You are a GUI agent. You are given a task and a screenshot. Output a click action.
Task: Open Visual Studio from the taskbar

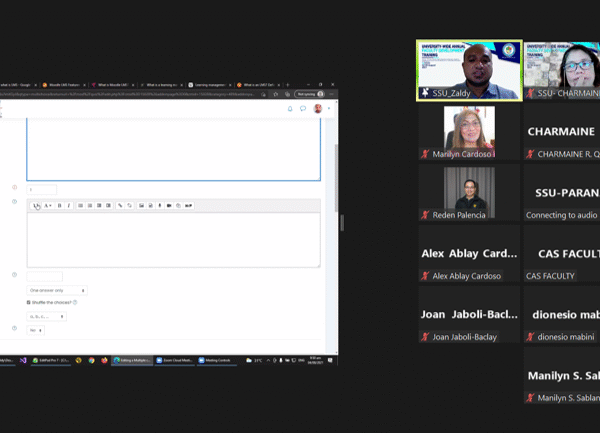pos(23,360)
